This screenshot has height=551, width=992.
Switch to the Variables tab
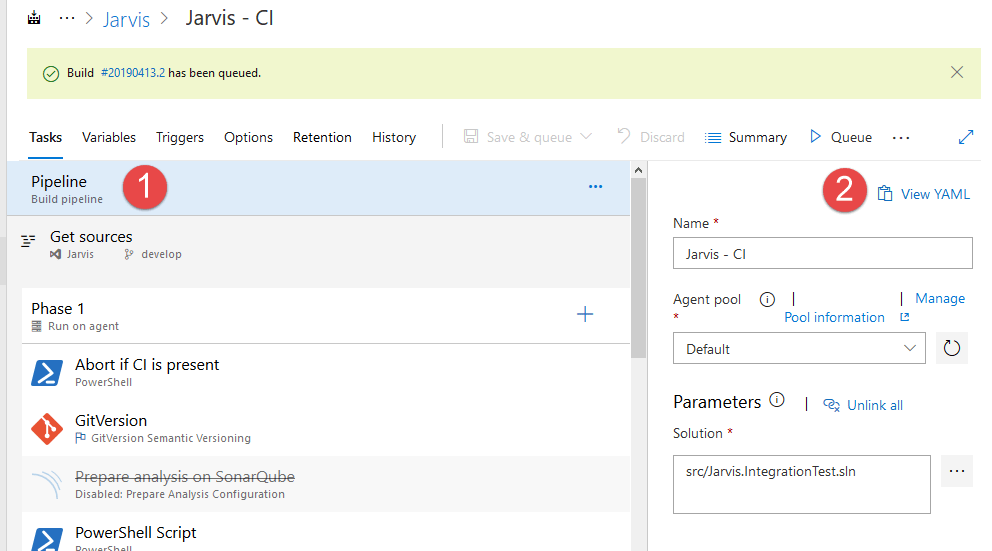click(109, 137)
